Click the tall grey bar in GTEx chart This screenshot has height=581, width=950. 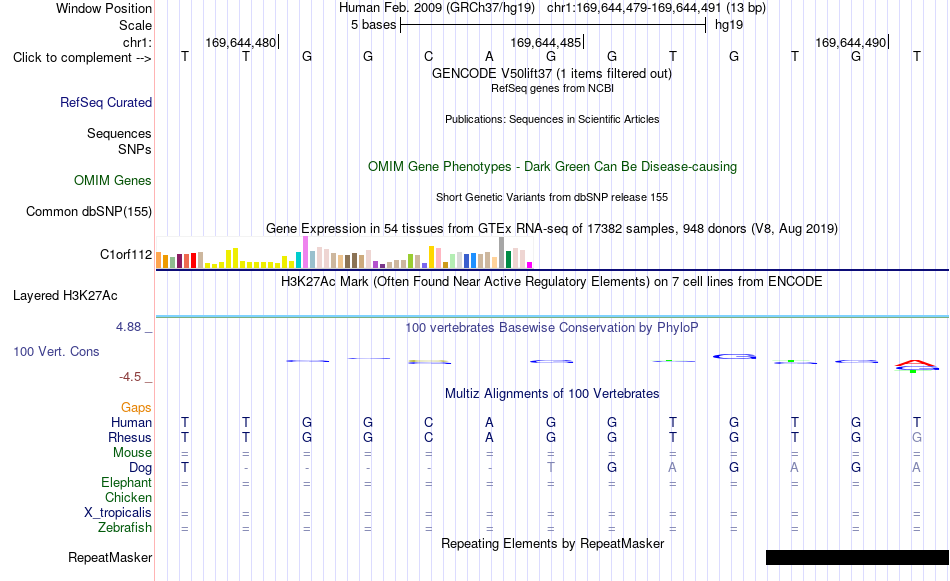(502, 253)
